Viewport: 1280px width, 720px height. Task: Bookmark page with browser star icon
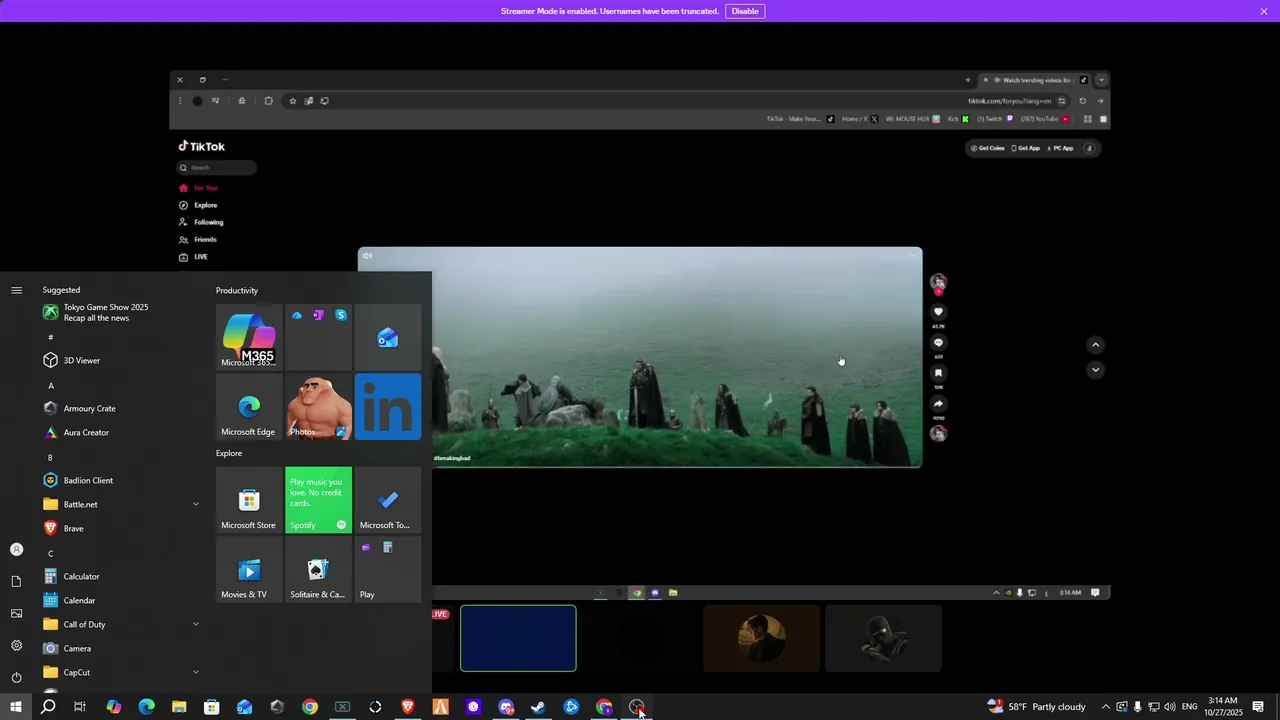tap(292, 101)
